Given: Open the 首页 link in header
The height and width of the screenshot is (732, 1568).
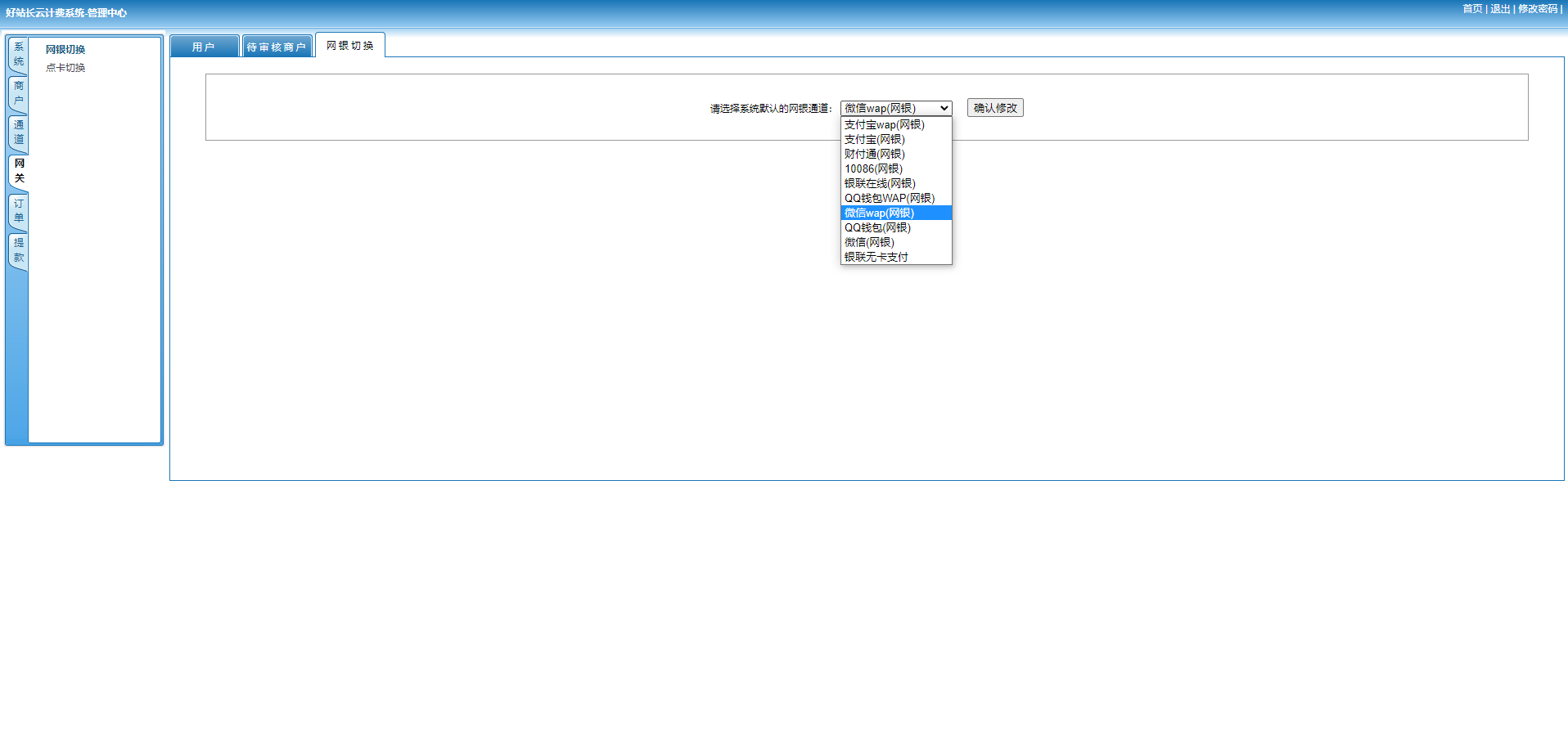Looking at the screenshot, I should tap(1472, 9).
